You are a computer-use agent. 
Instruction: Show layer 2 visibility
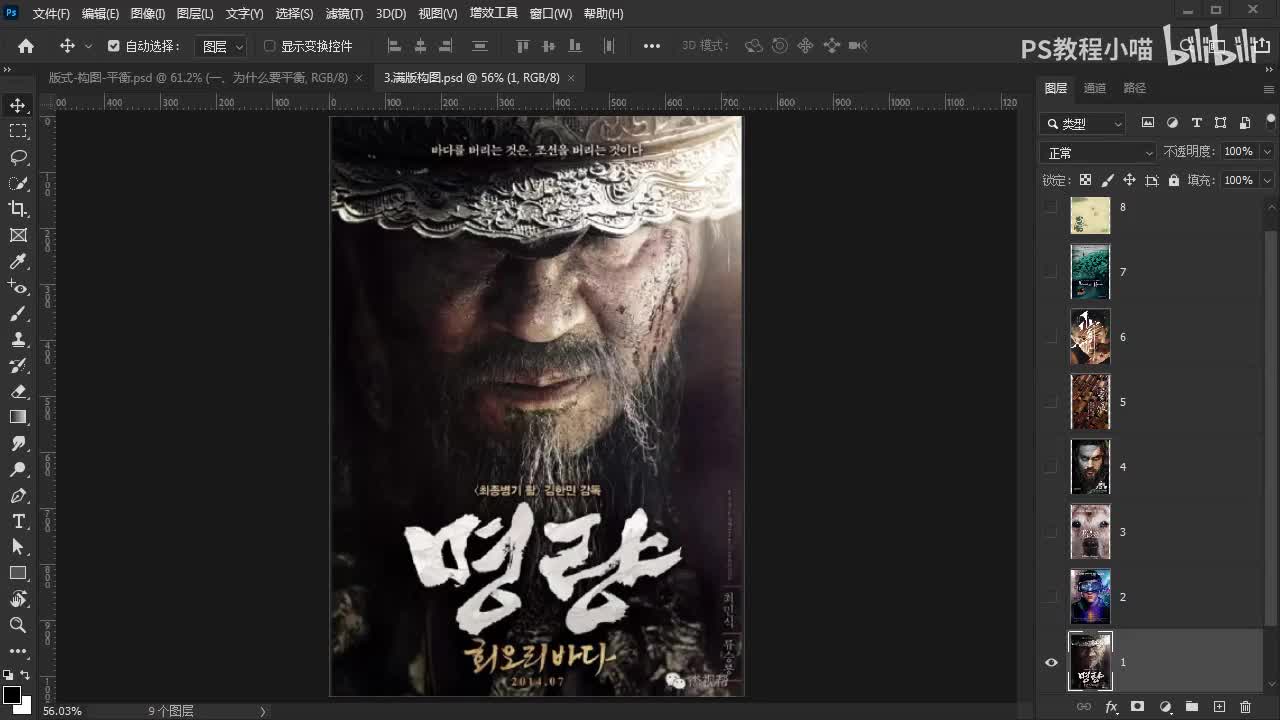(1051, 597)
